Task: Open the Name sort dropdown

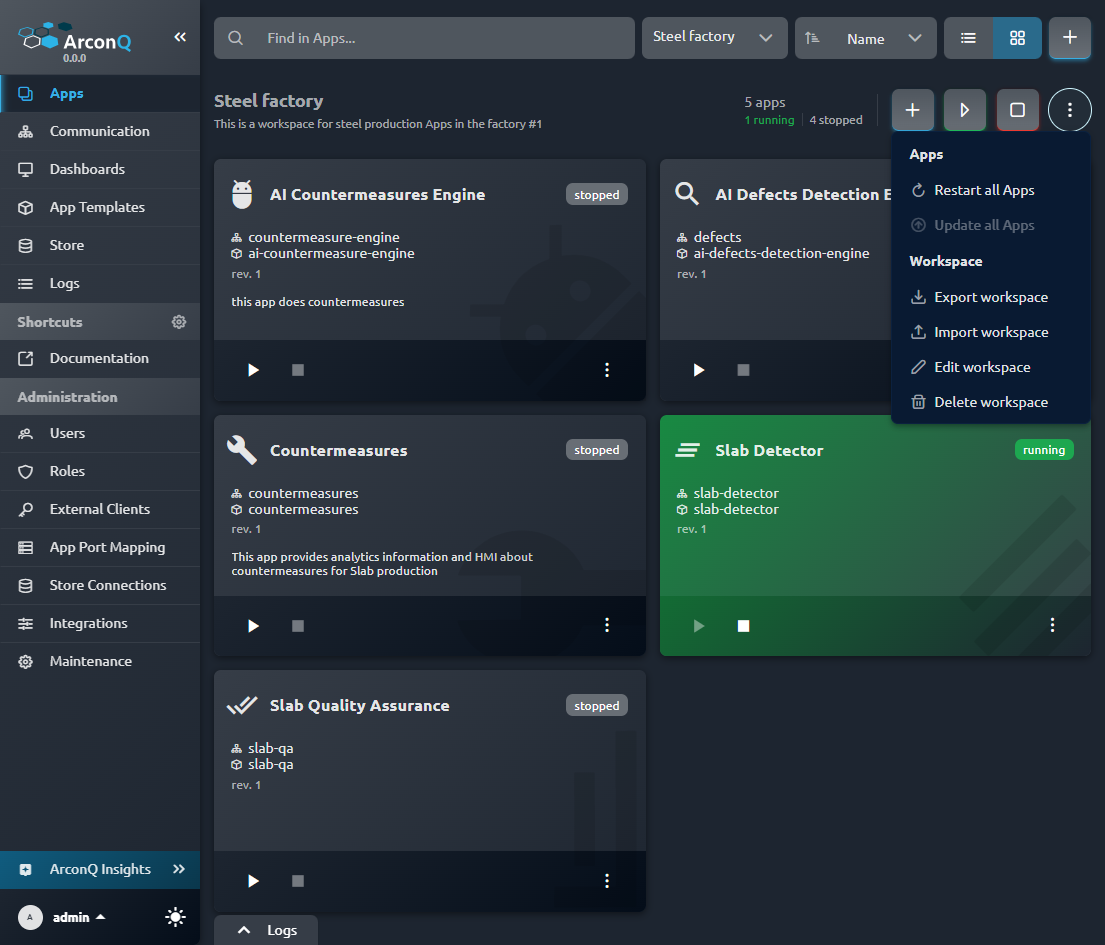Action: (x=865, y=38)
